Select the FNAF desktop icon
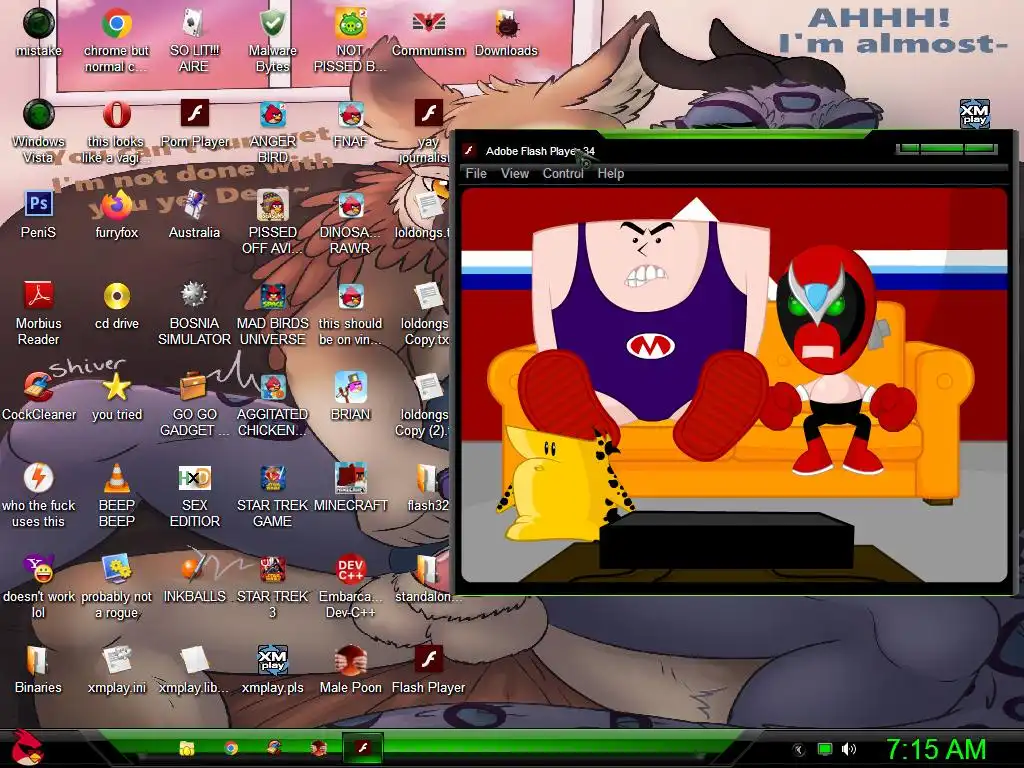 pos(350,124)
